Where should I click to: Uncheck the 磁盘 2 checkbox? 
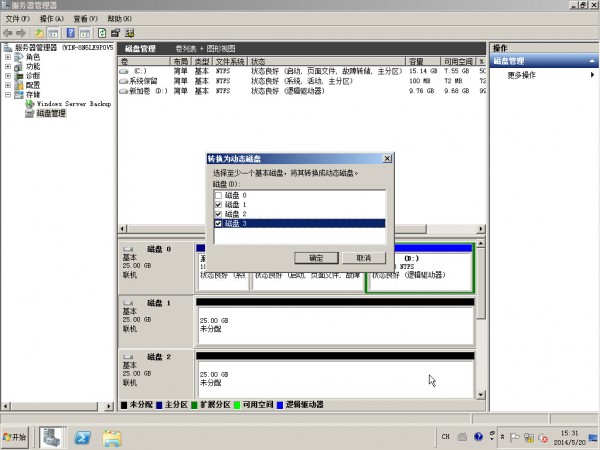(x=218, y=214)
